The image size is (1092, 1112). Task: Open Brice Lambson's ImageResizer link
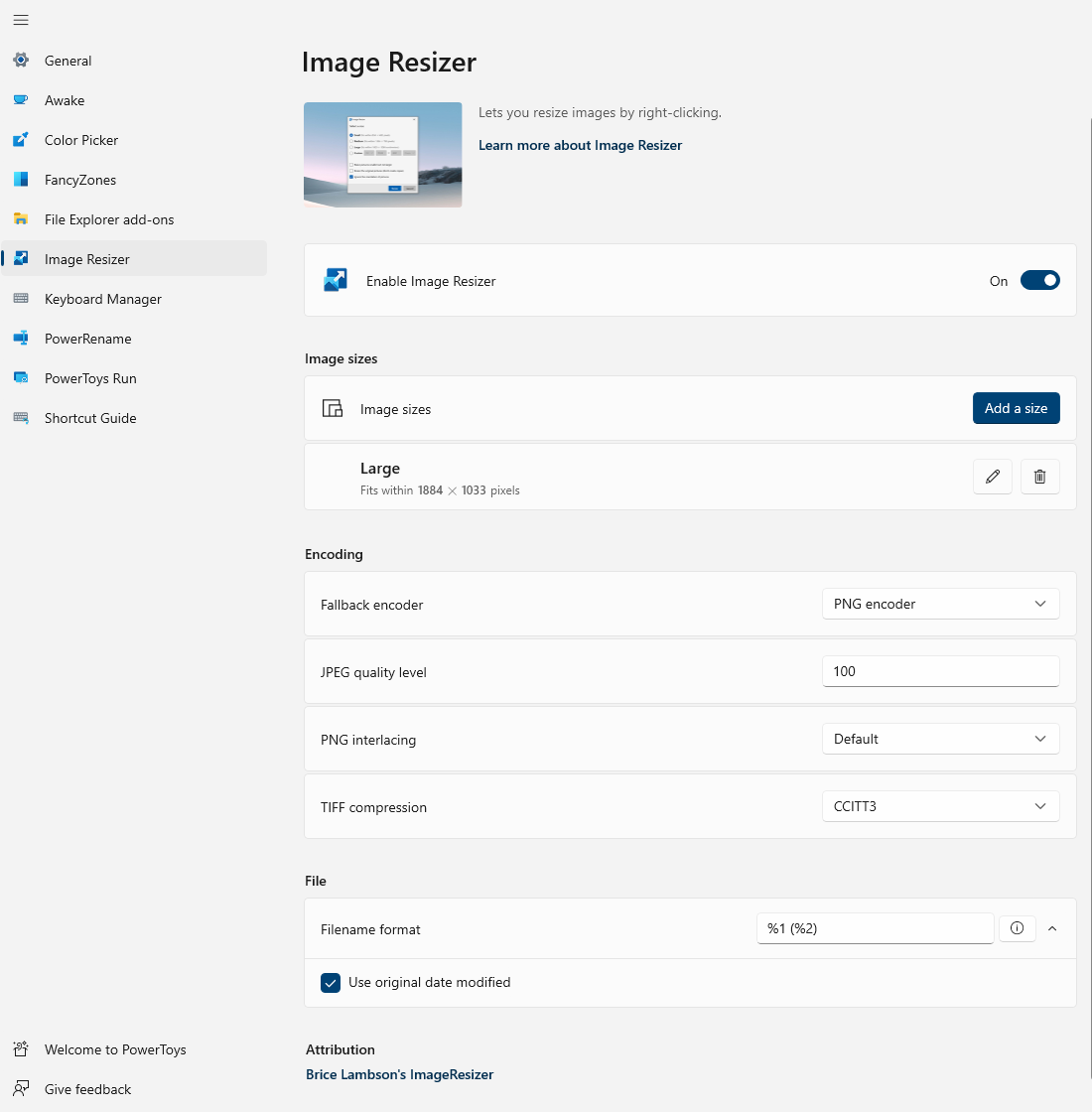point(399,1074)
